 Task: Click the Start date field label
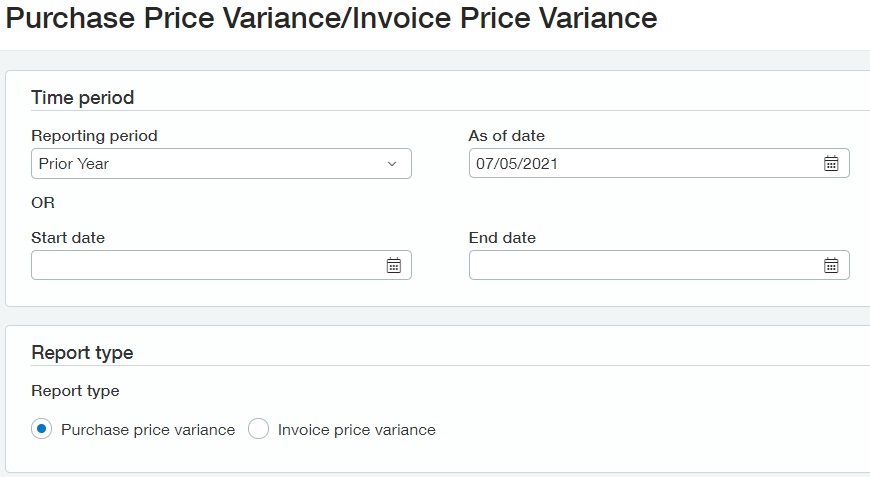pyautogui.click(x=68, y=238)
